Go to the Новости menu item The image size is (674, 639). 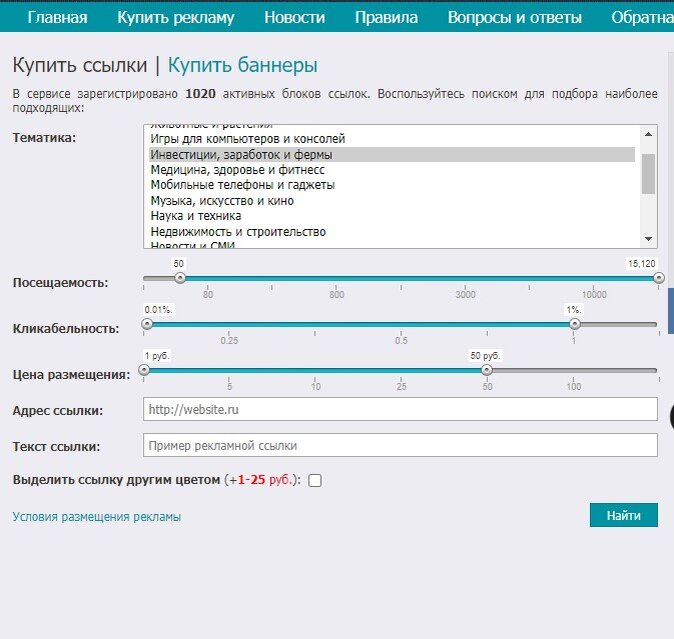[294, 18]
